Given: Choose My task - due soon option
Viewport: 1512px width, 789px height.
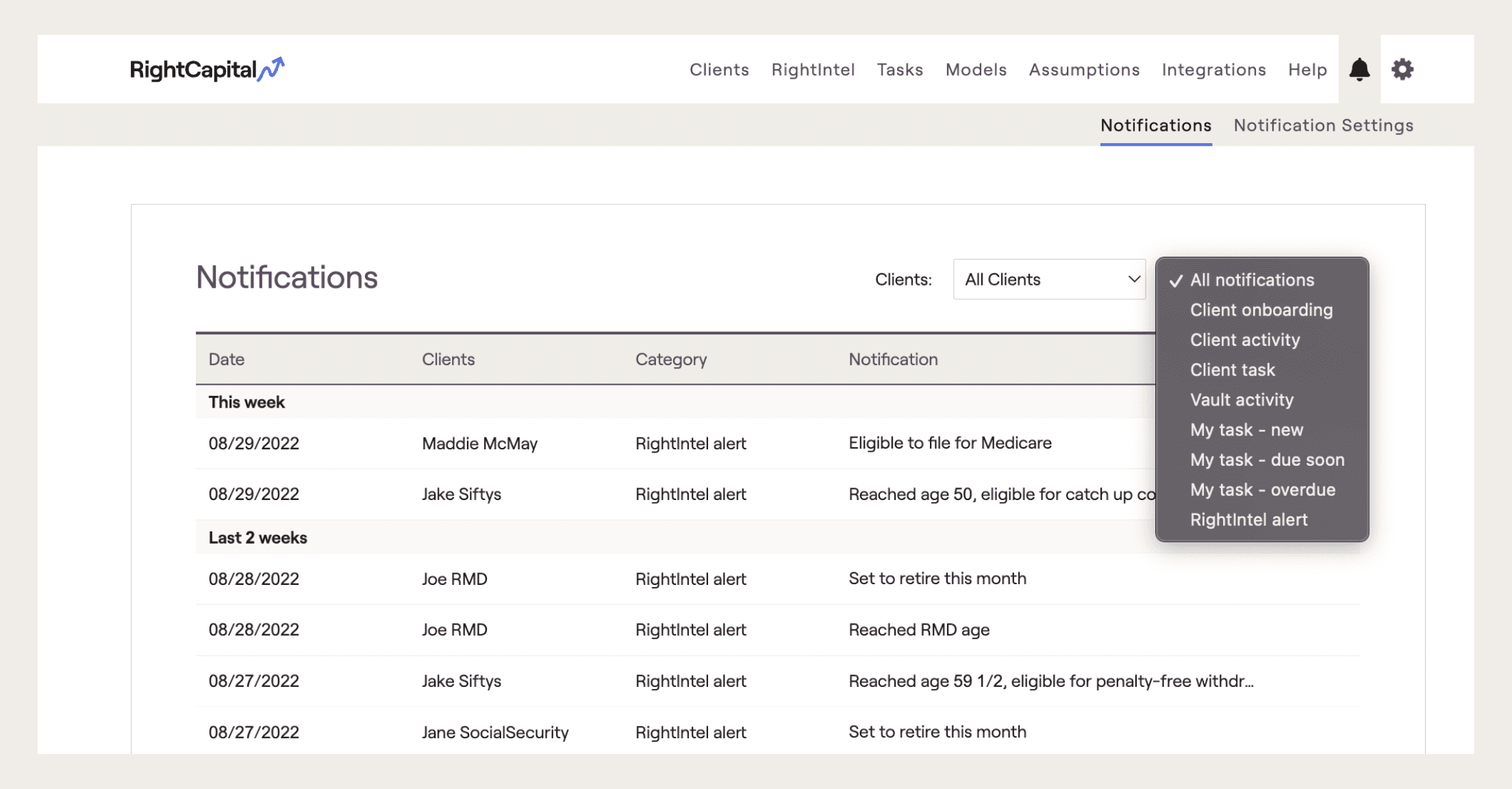Looking at the screenshot, I should pos(1267,460).
